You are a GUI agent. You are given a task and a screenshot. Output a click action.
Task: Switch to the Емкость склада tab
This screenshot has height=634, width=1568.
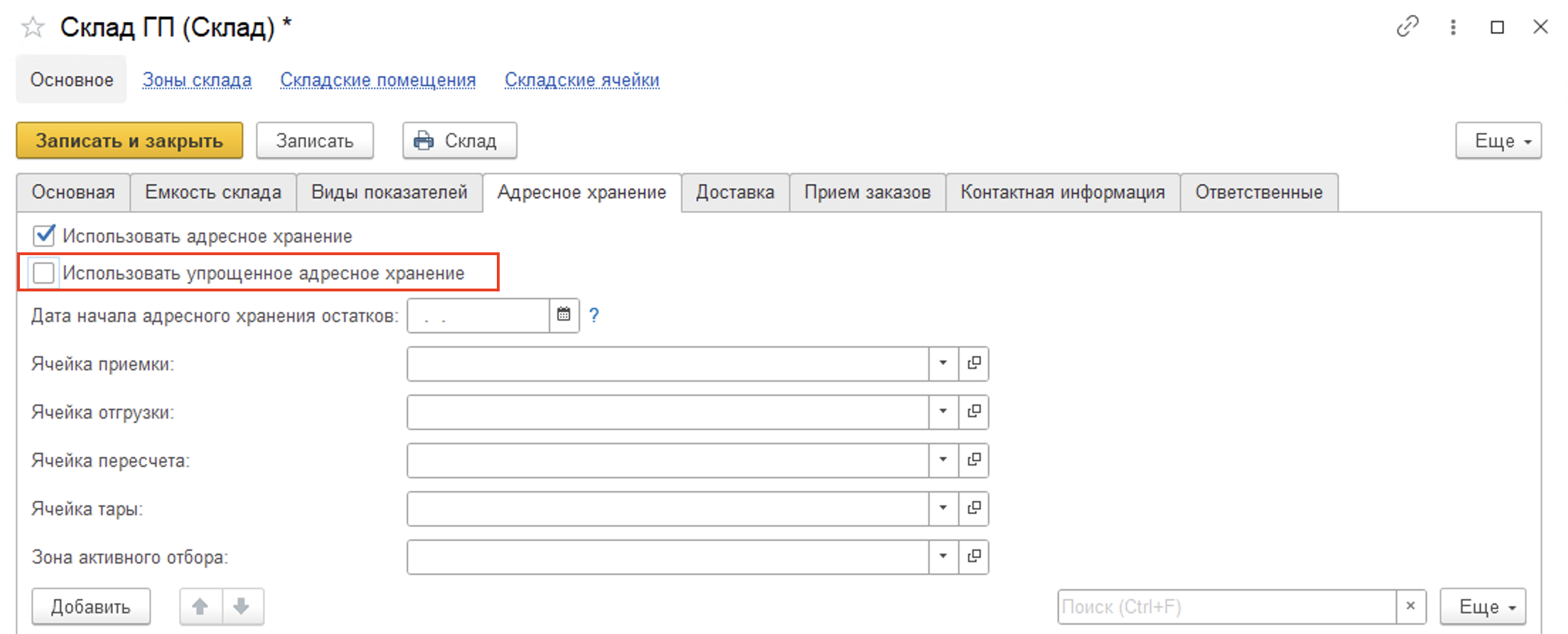click(213, 193)
